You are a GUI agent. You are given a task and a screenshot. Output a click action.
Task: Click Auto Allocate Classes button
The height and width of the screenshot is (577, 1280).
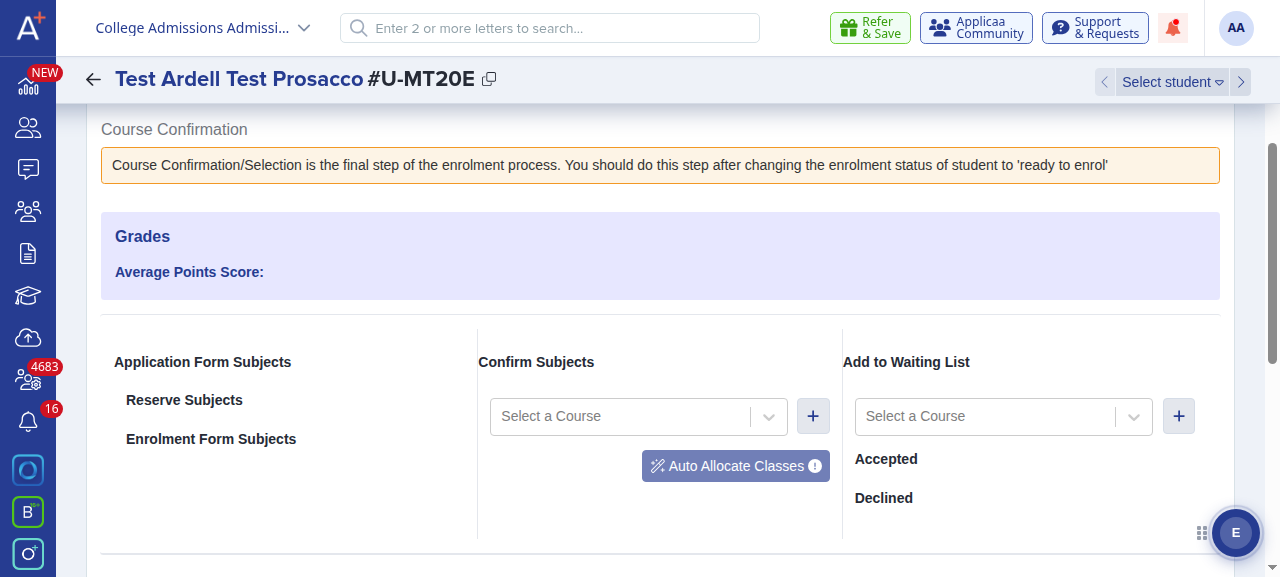[736, 466]
